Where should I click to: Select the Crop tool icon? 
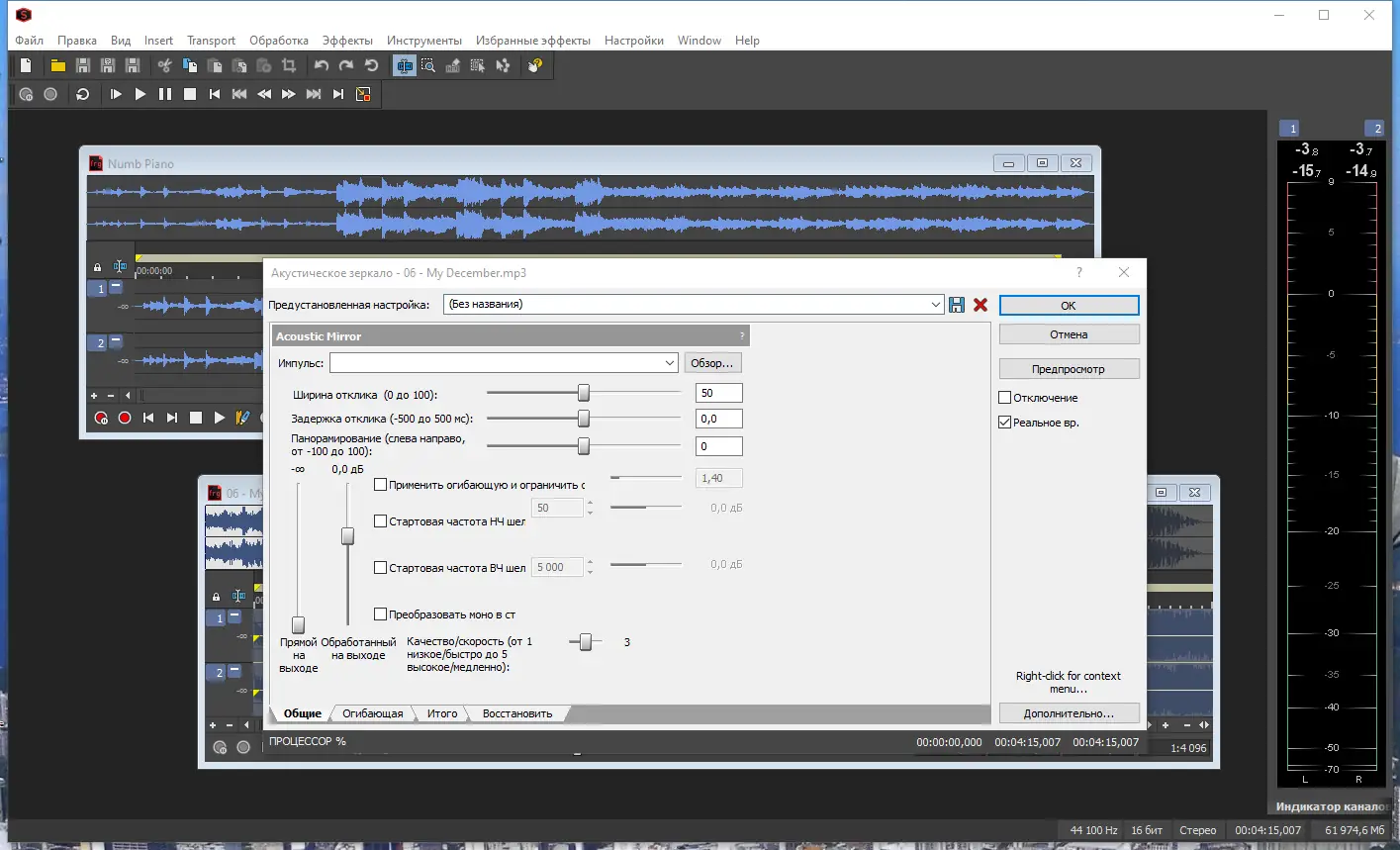[x=289, y=65]
